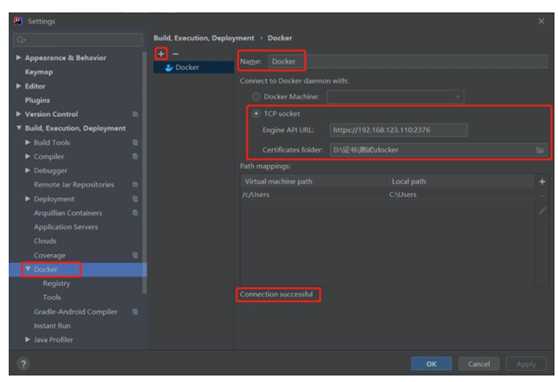Expand the Version Control section

click(19, 114)
